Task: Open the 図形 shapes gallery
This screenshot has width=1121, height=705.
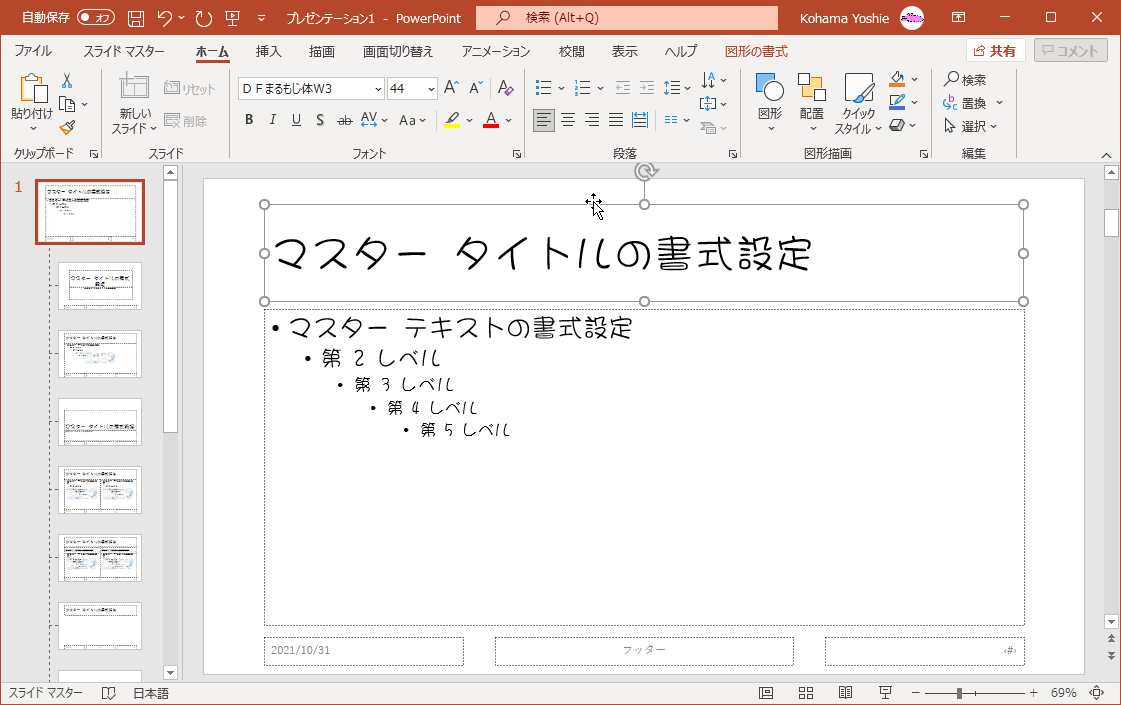Action: (x=769, y=101)
